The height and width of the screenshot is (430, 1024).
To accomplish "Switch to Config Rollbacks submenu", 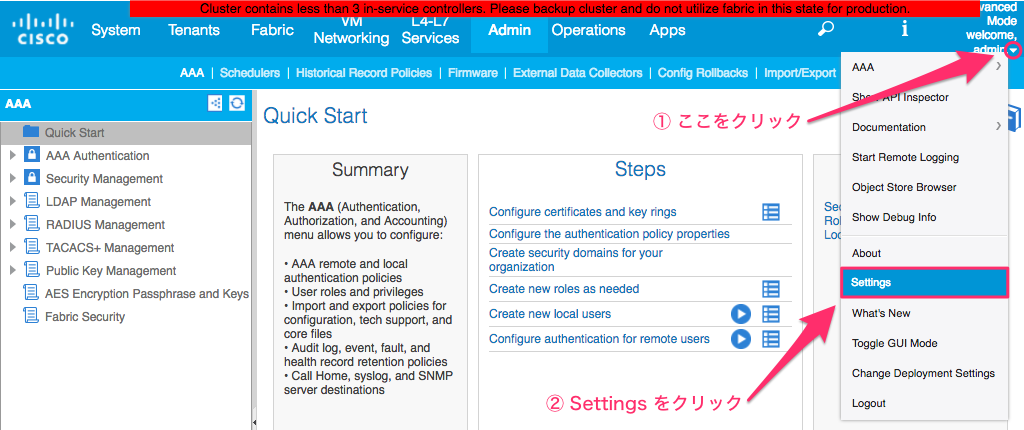I will click(703, 73).
